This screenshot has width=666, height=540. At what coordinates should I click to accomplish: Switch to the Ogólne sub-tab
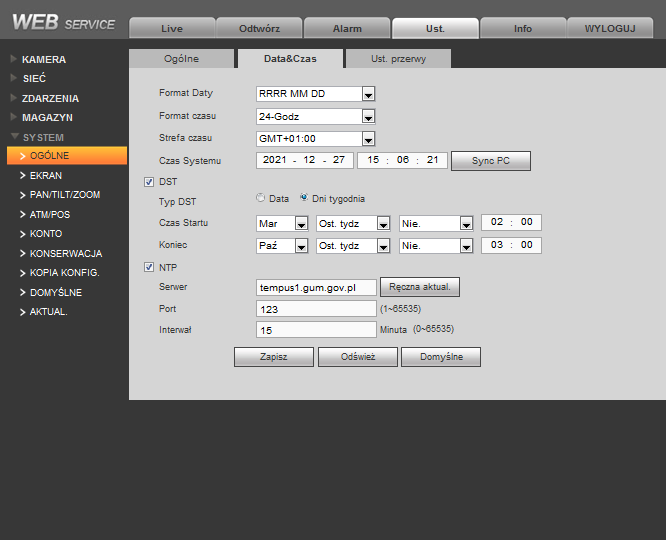181,59
